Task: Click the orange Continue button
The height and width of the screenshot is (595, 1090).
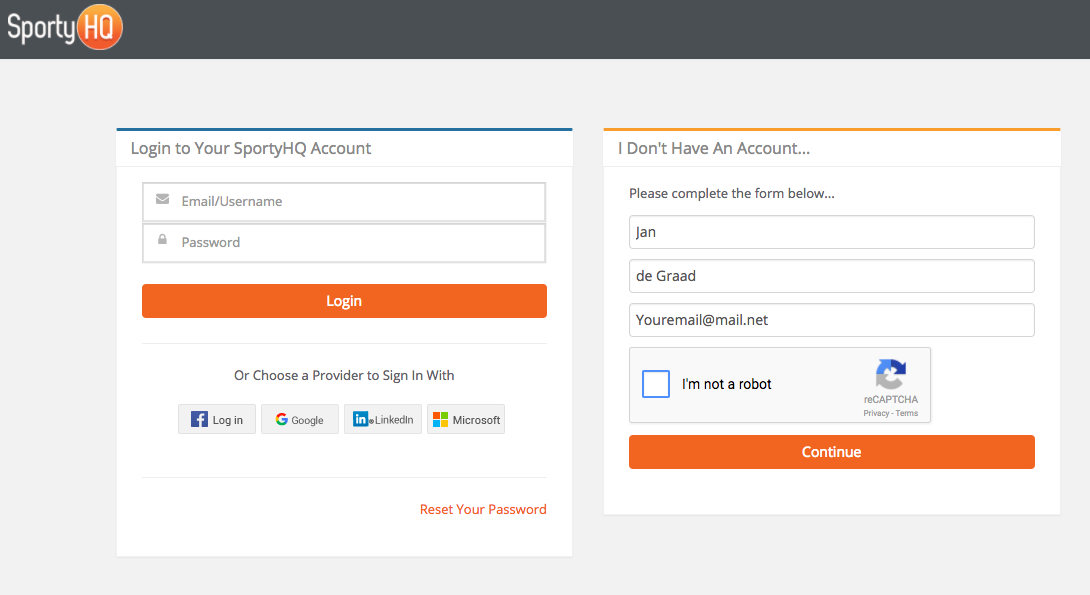Action: (831, 452)
